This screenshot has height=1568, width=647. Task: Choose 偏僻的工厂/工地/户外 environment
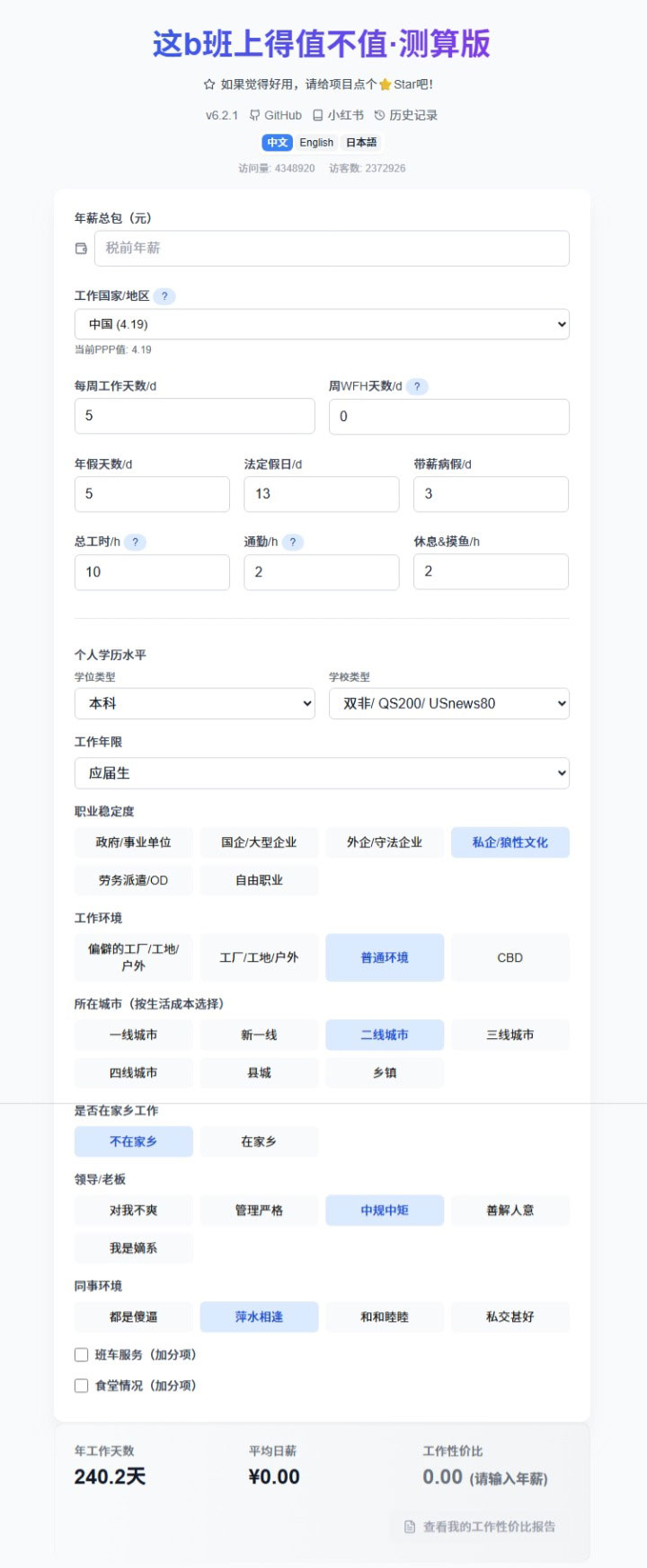click(133, 957)
